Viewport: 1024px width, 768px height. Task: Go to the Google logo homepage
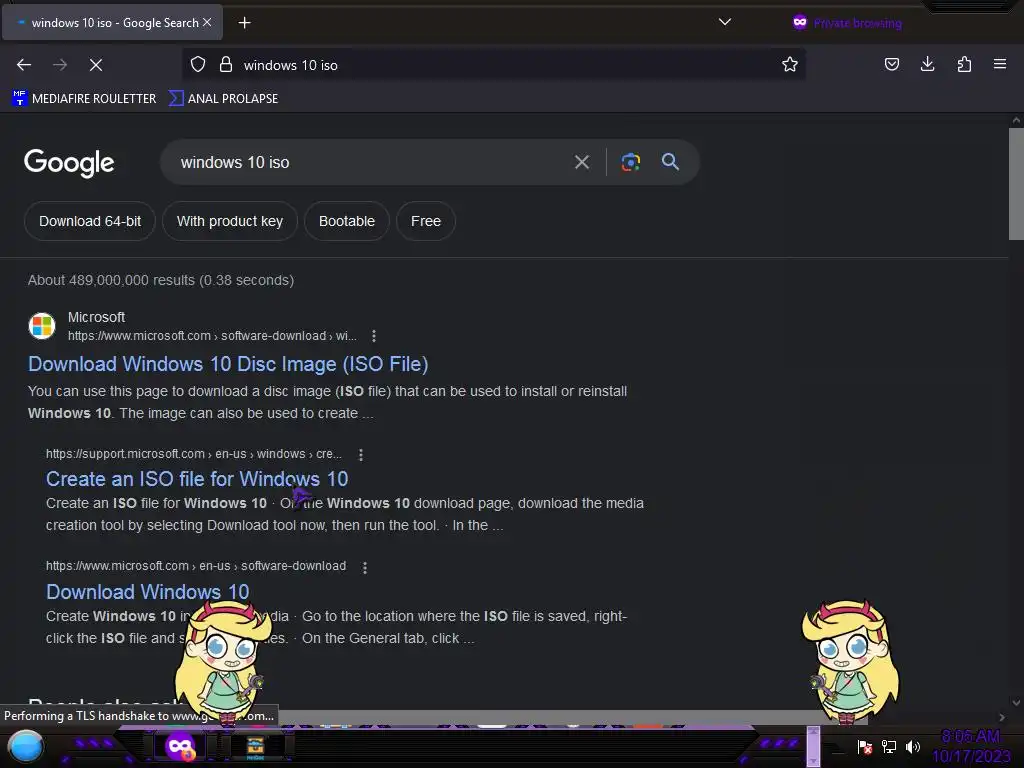(x=69, y=163)
